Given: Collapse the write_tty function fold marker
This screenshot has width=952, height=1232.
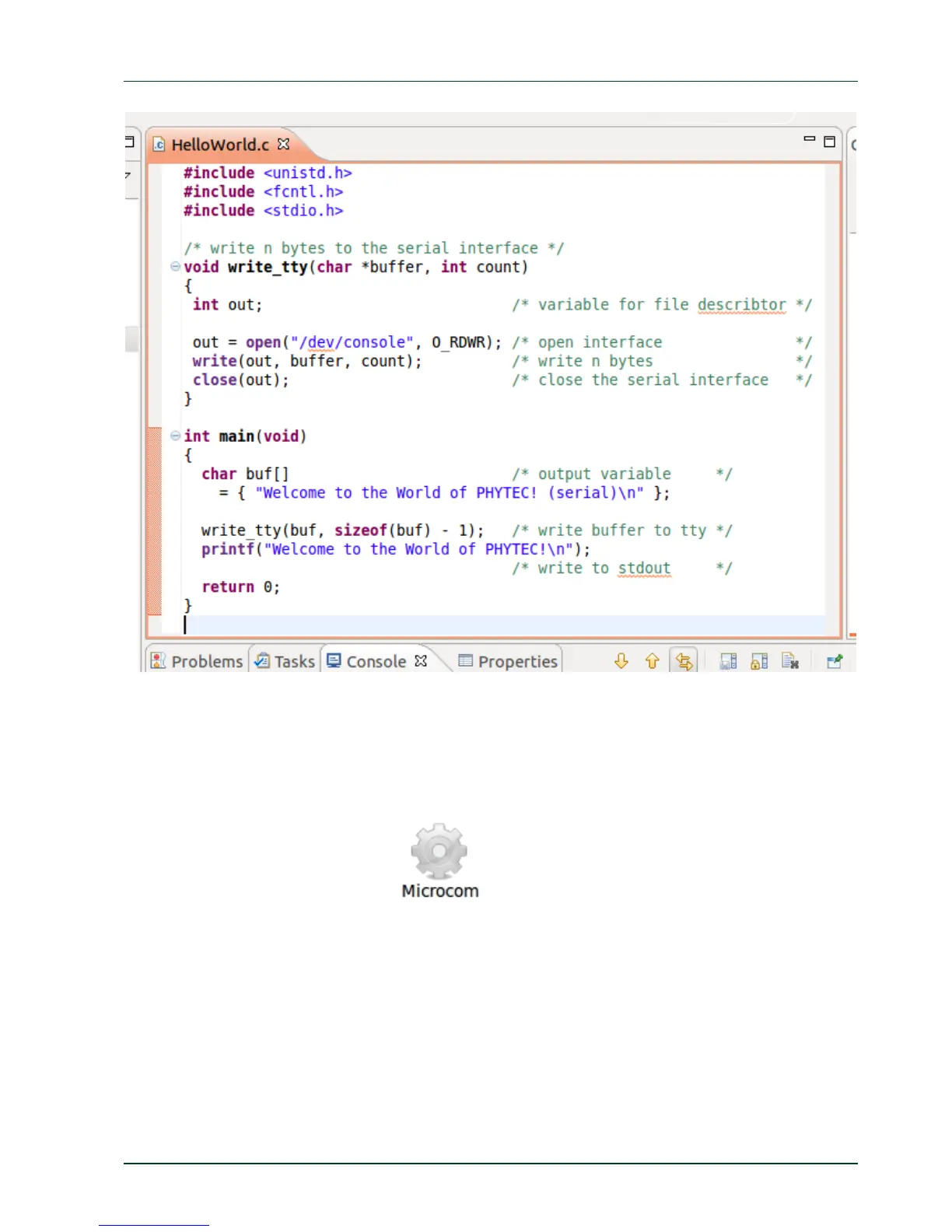Looking at the screenshot, I should 175,267.
